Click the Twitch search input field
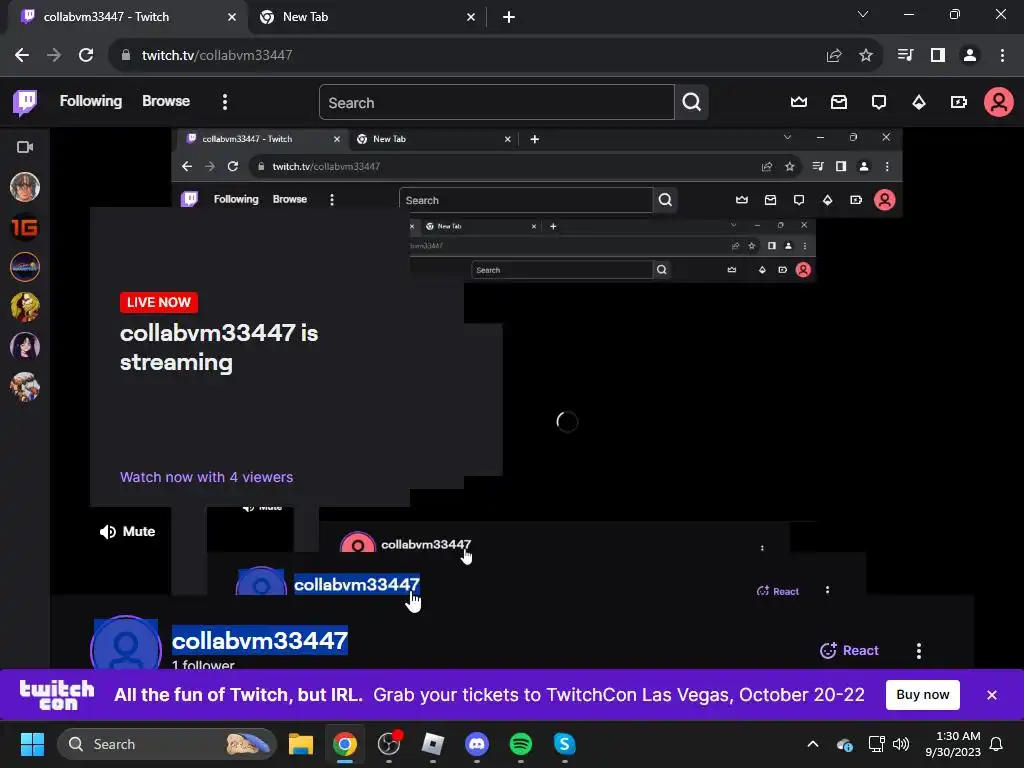Screen dimensions: 1024x768 [x=496, y=103]
